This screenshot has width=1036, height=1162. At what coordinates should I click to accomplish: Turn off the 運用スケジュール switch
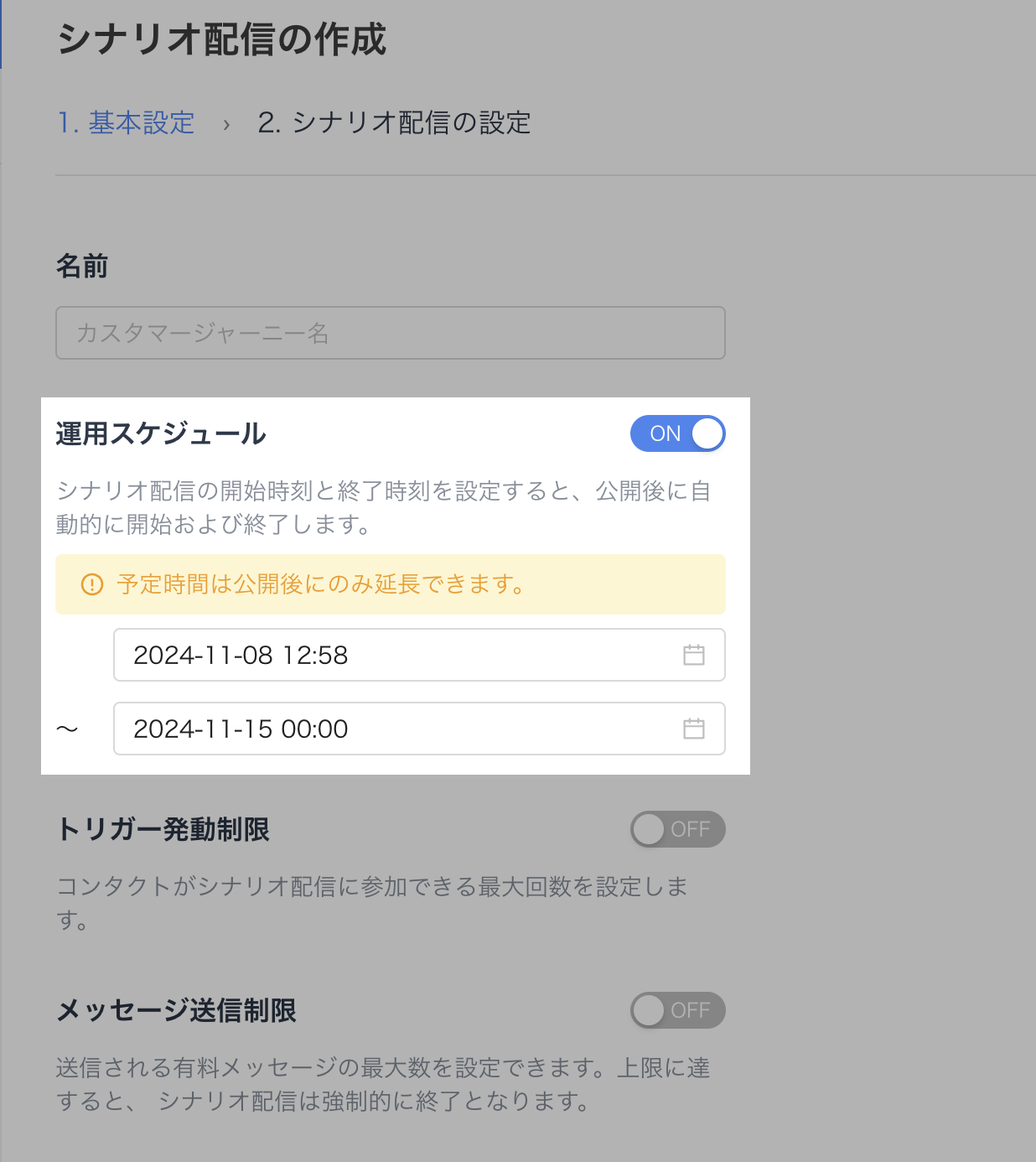click(x=677, y=433)
